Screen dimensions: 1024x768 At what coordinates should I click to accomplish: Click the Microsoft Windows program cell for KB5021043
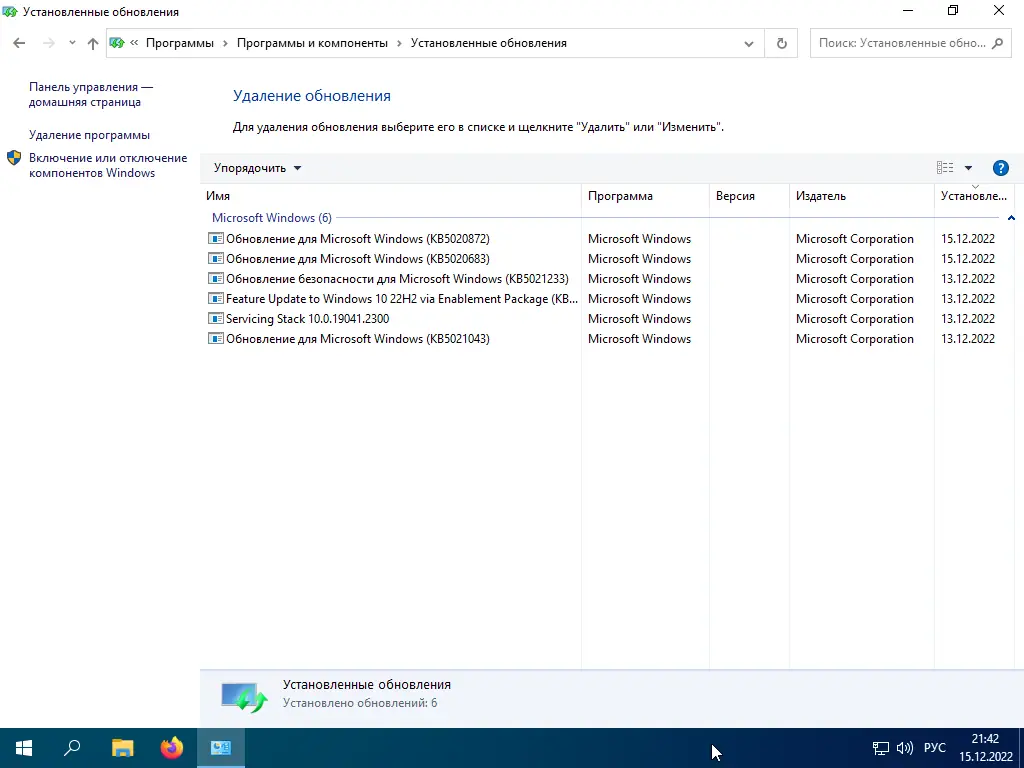tap(639, 339)
